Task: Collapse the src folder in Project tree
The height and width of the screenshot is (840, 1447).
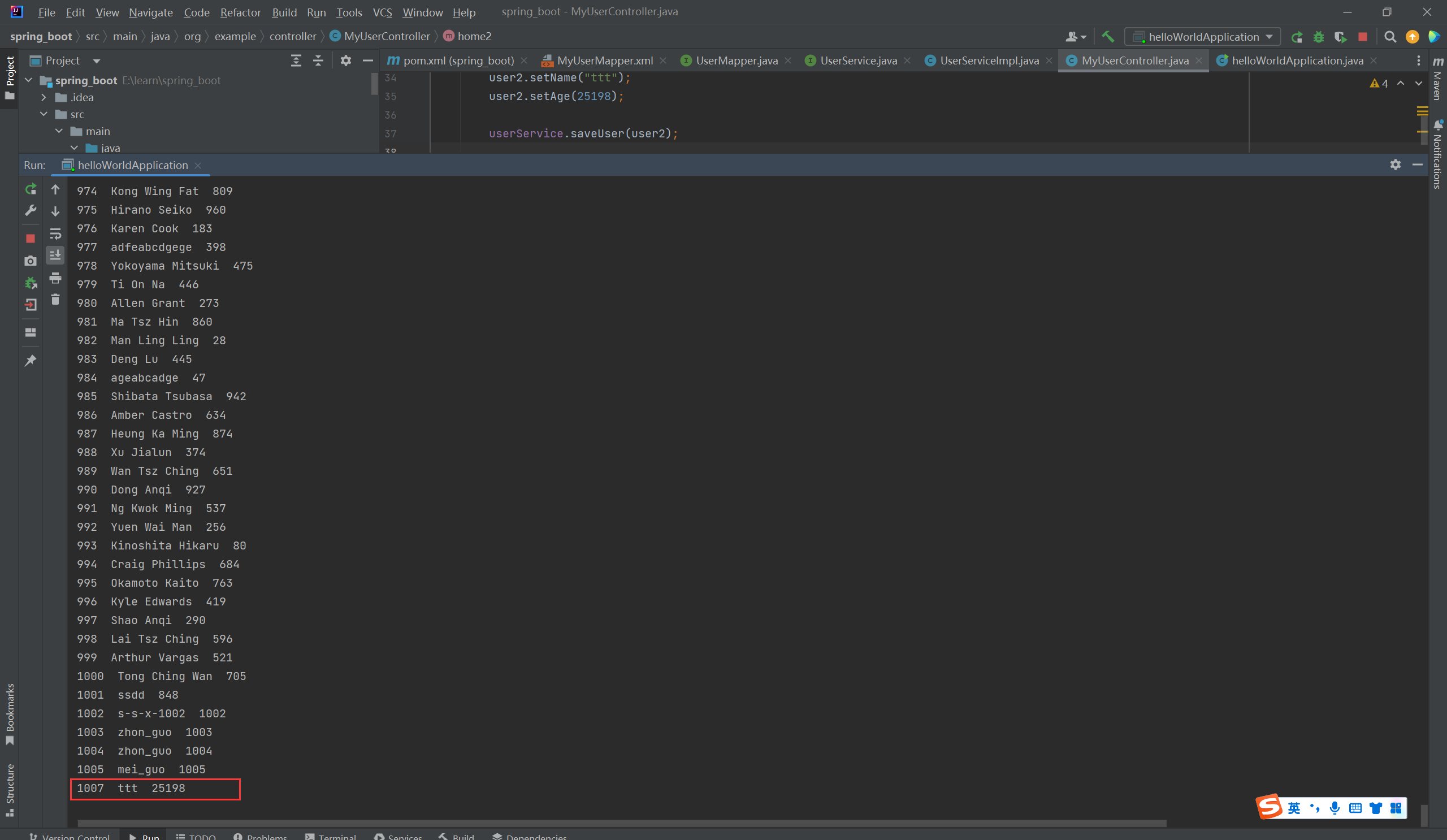Action: pyautogui.click(x=44, y=114)
